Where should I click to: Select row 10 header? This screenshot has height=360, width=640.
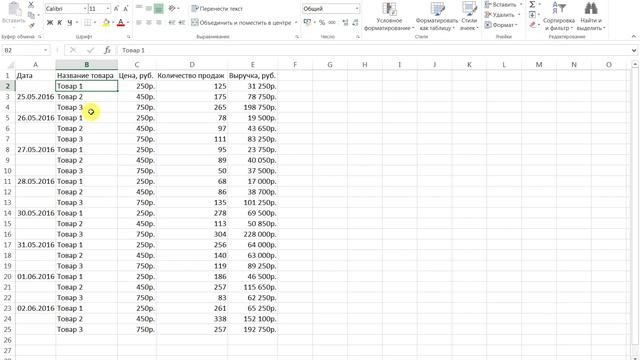pos(7,171)
